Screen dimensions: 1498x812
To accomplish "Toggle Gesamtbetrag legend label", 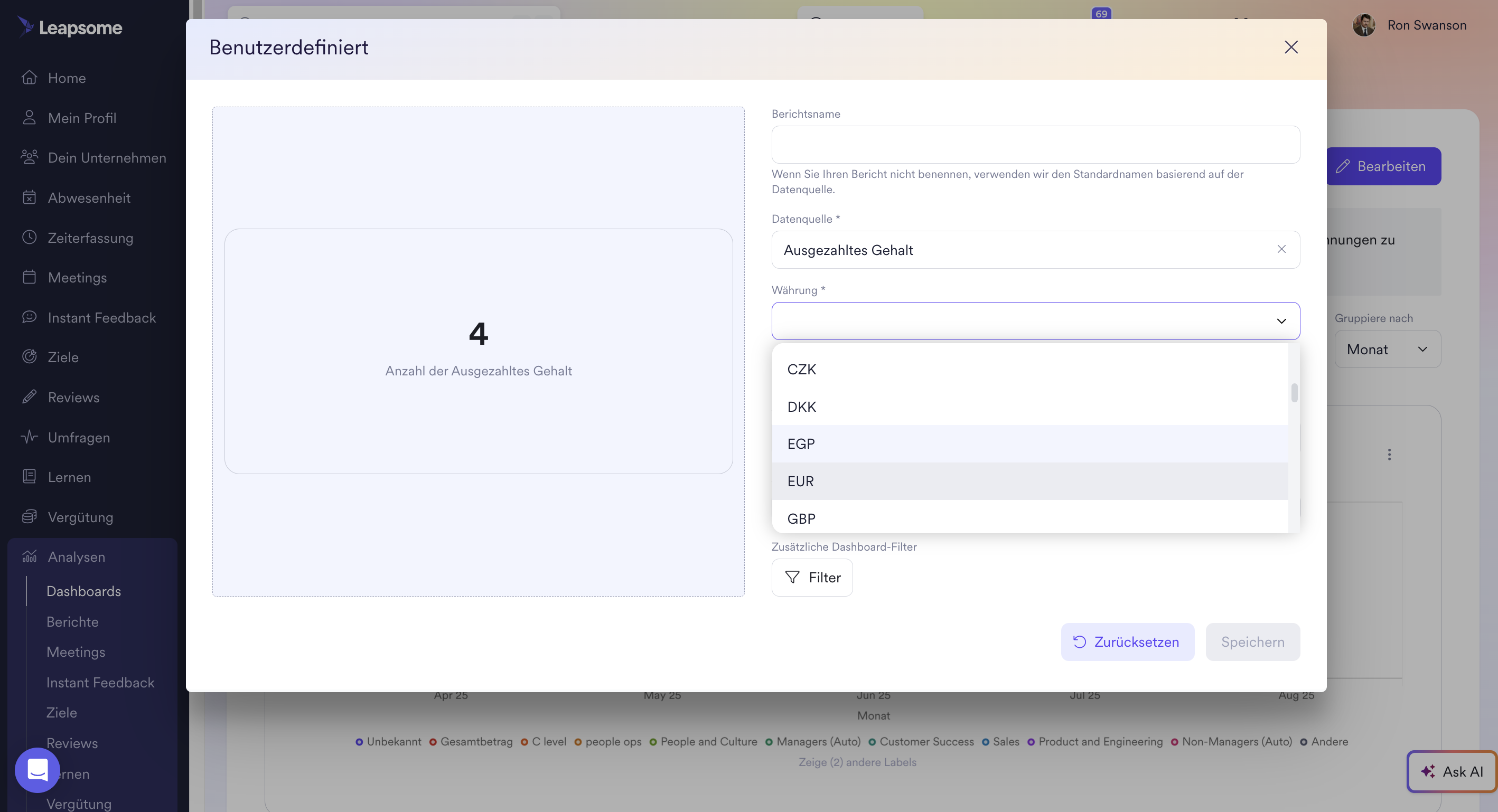I will click(x=471, y=741).
